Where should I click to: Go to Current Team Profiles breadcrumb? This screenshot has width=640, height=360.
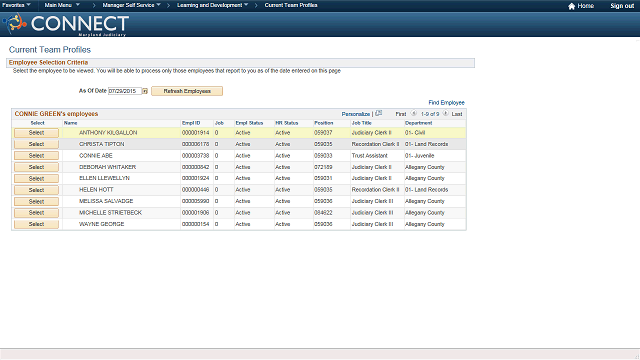coord(291,5)
